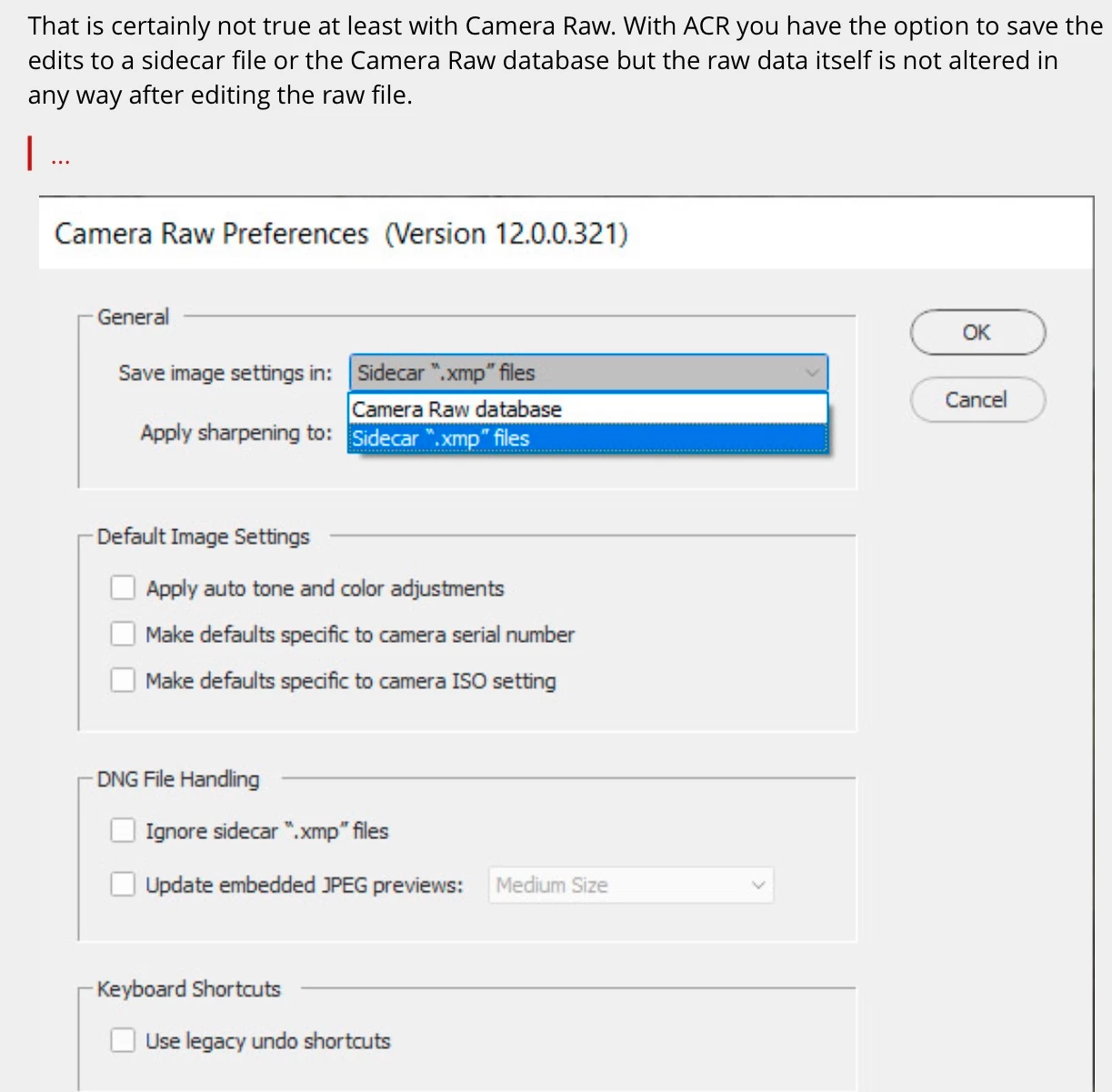Expand the quoted text ellipsis
1112x1092 pixels.
[x=60, y=160]
